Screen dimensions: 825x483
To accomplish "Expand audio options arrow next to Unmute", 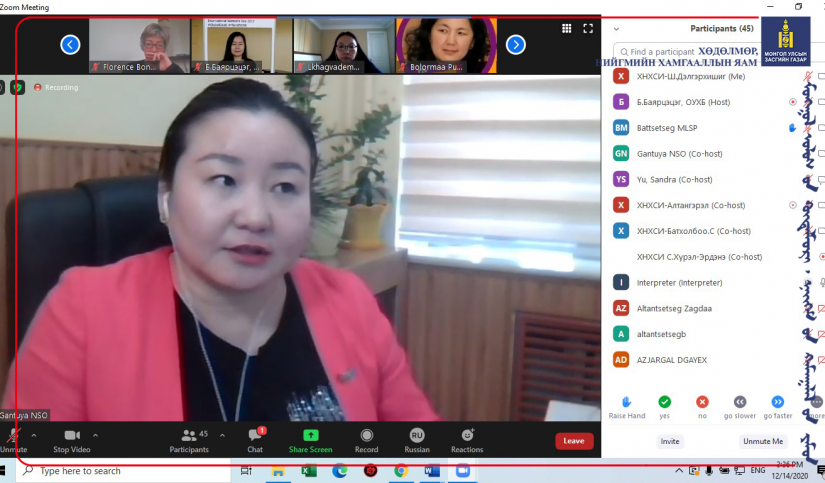I will pyautogui.click(x=34, y=435).
